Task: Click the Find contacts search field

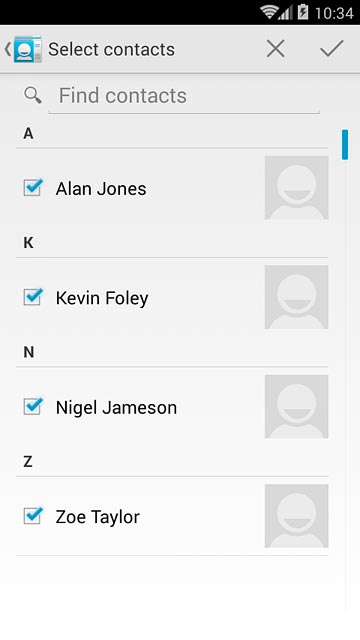Action: coord(184,96)
